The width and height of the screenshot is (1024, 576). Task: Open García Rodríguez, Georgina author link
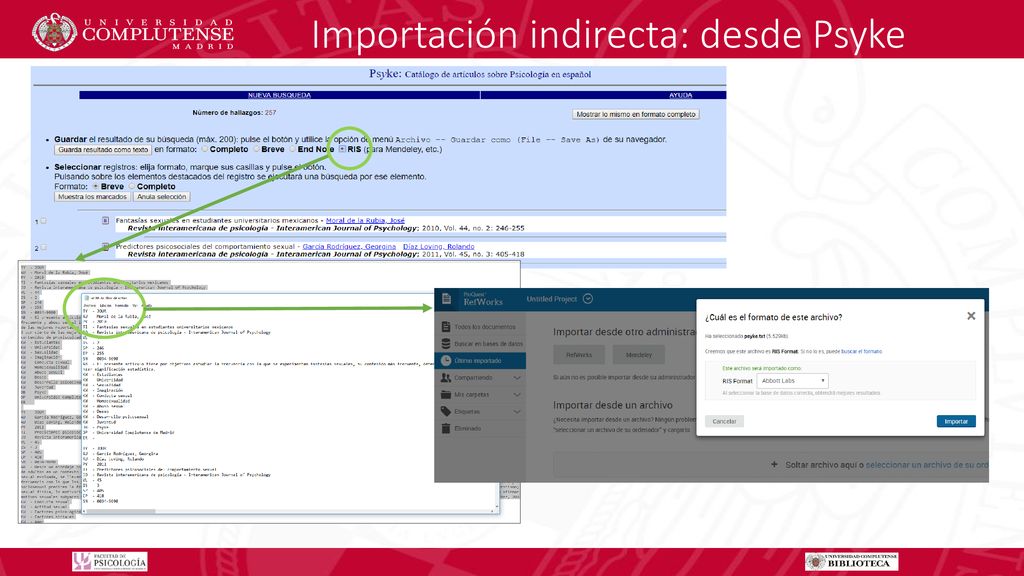[349, 247]
